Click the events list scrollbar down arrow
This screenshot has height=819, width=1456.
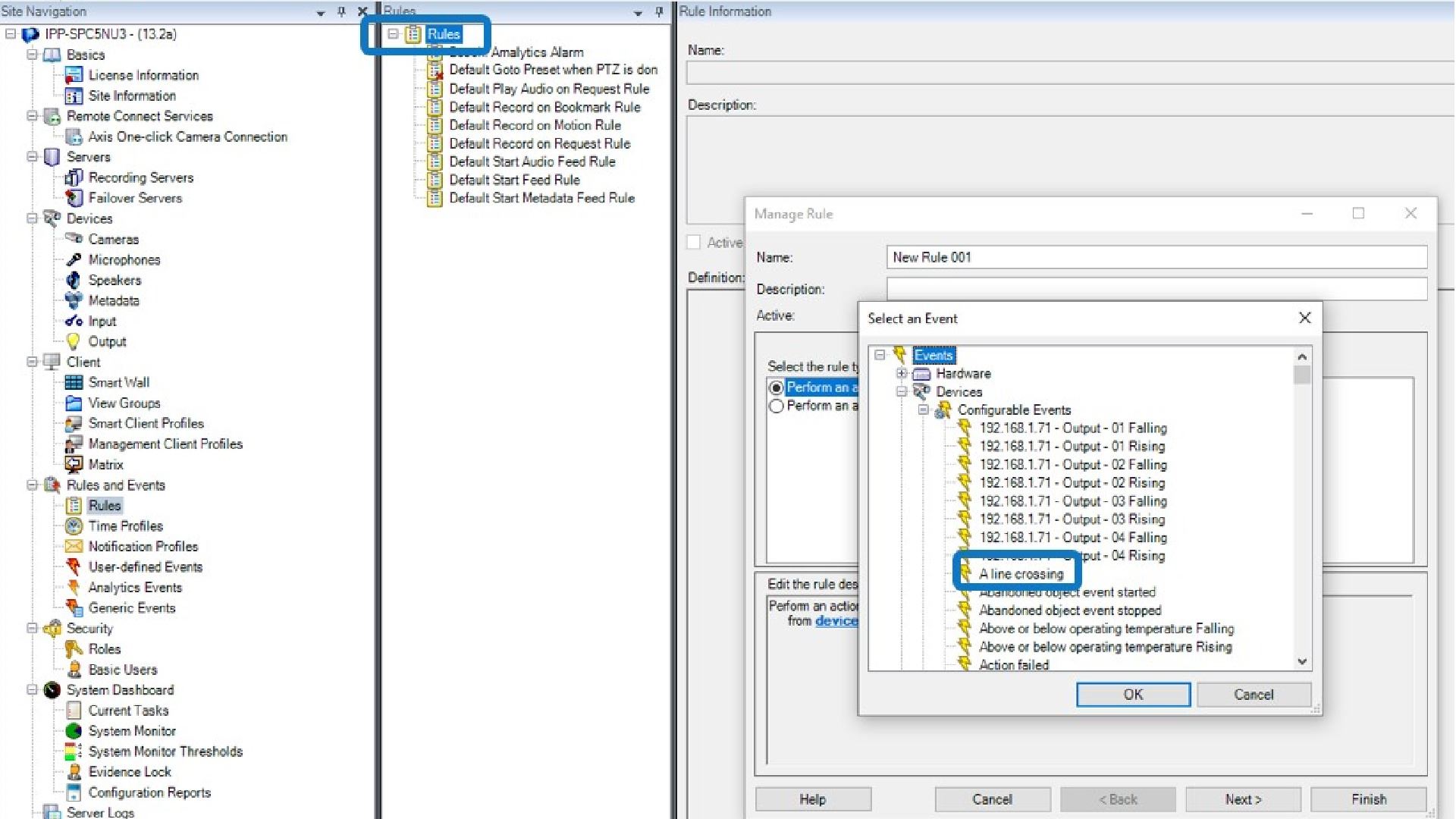[1302, 661]
